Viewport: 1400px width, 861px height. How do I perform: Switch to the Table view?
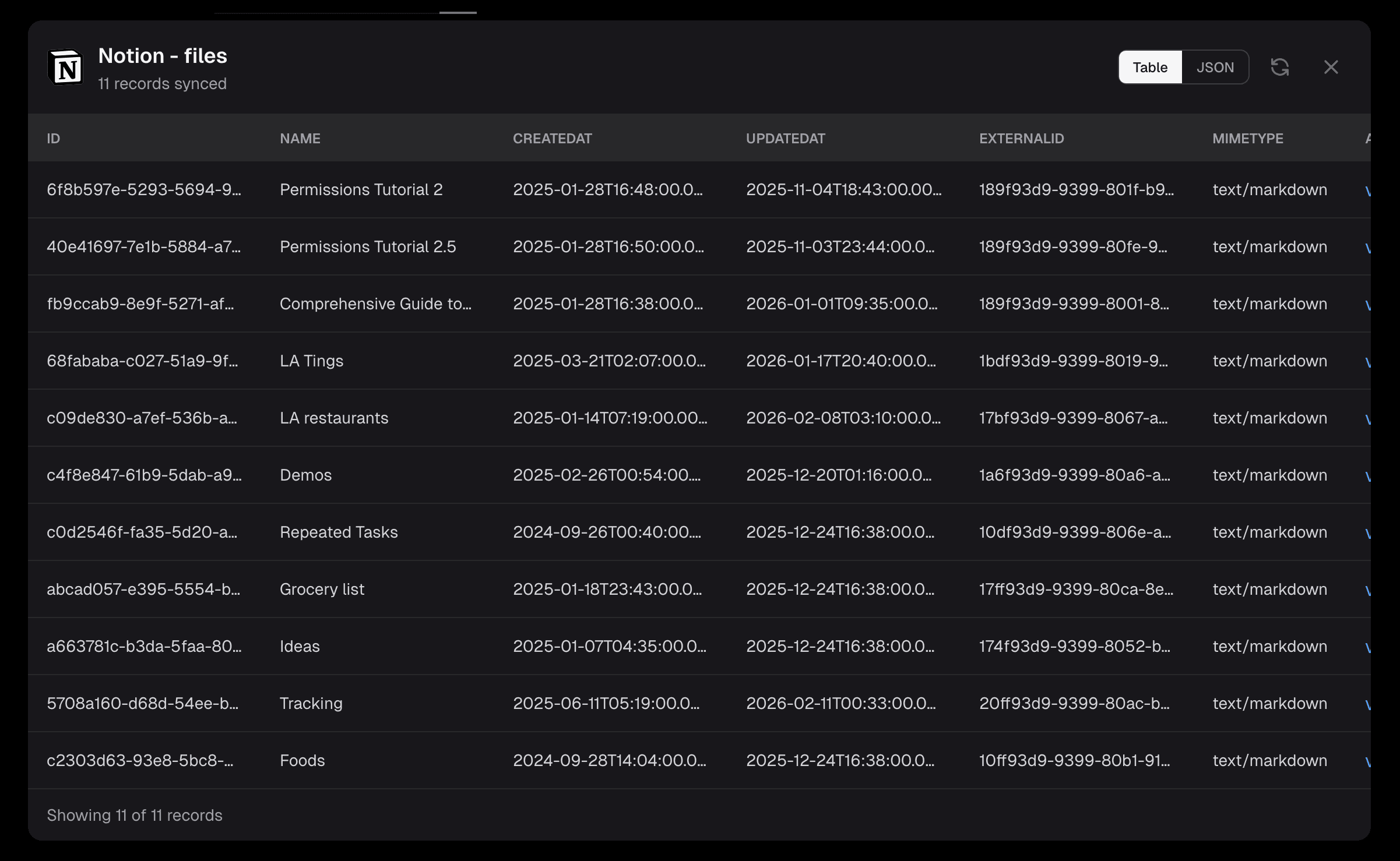[x=1149, y=68]
